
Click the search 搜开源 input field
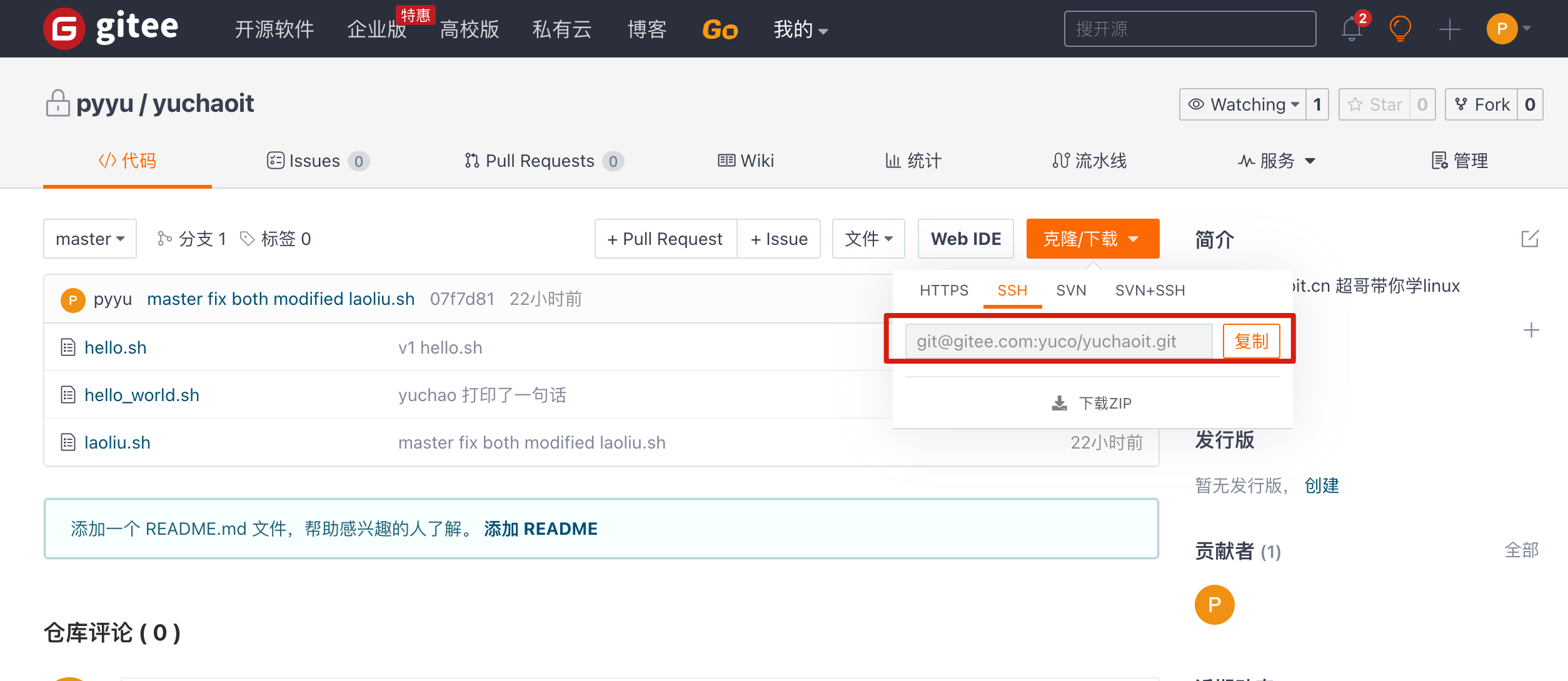coord(1189,29)
